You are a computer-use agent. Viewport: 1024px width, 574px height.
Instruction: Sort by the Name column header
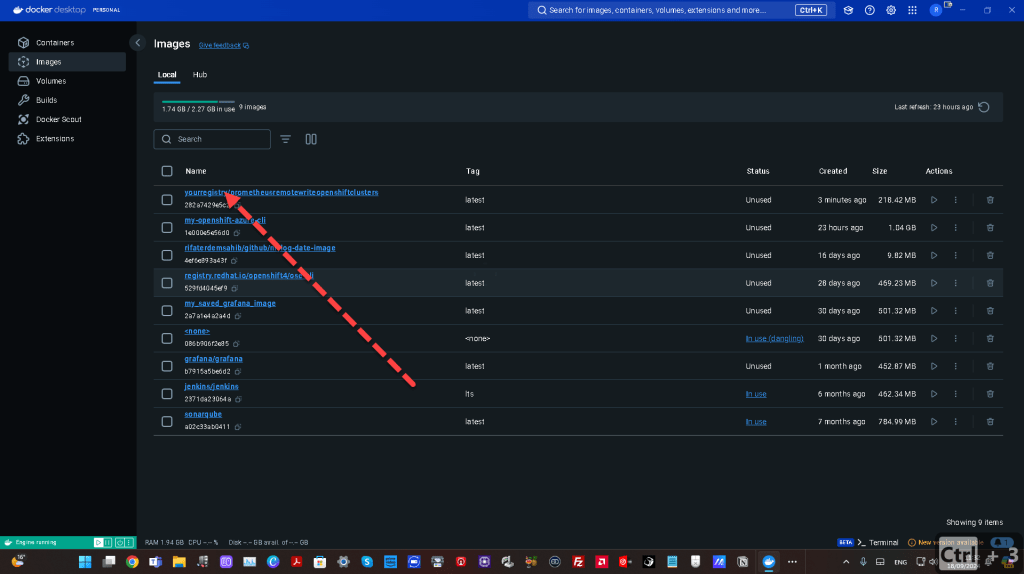195,171
